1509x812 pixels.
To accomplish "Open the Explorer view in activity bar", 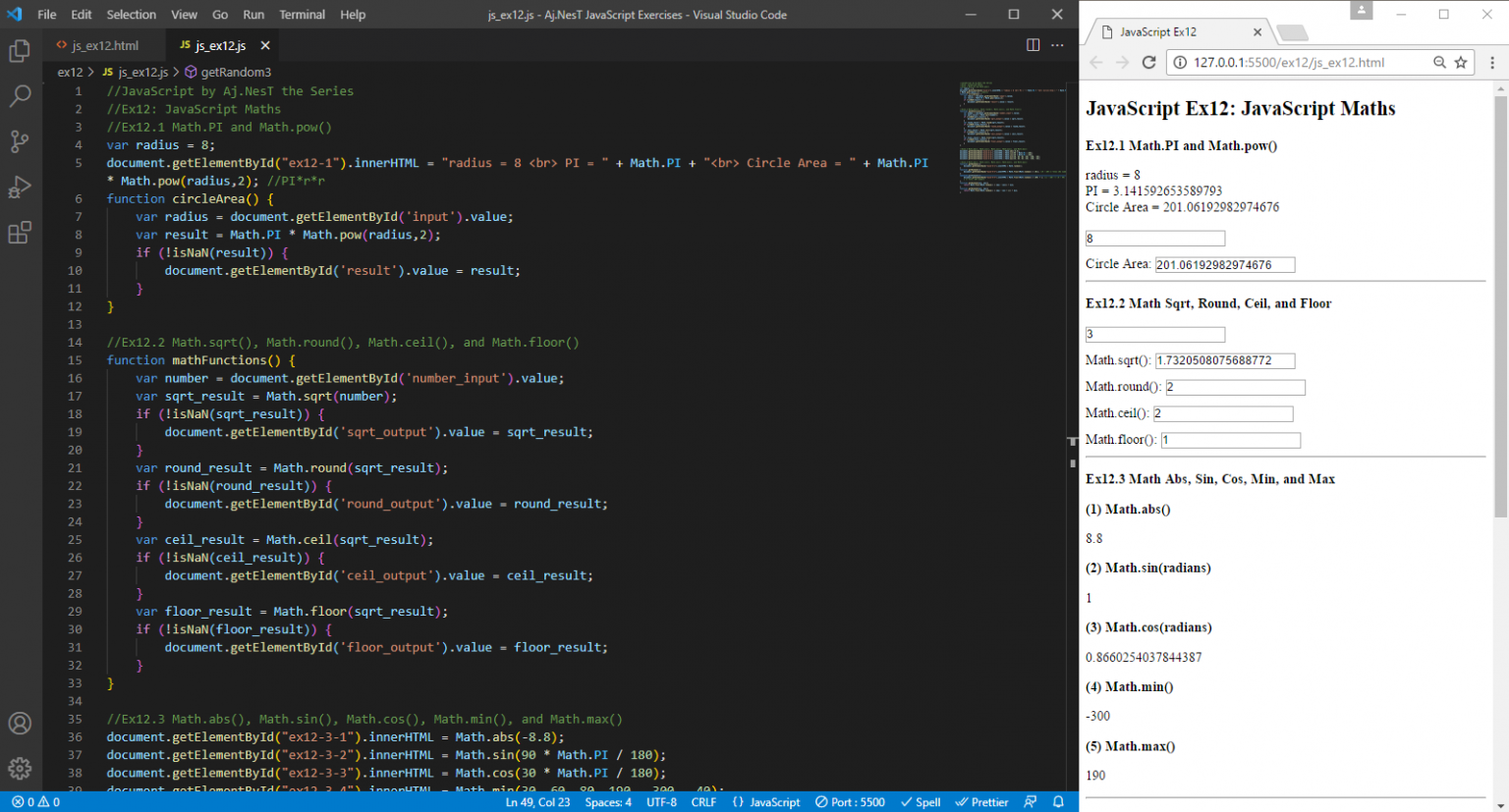I will click(20, 51).
